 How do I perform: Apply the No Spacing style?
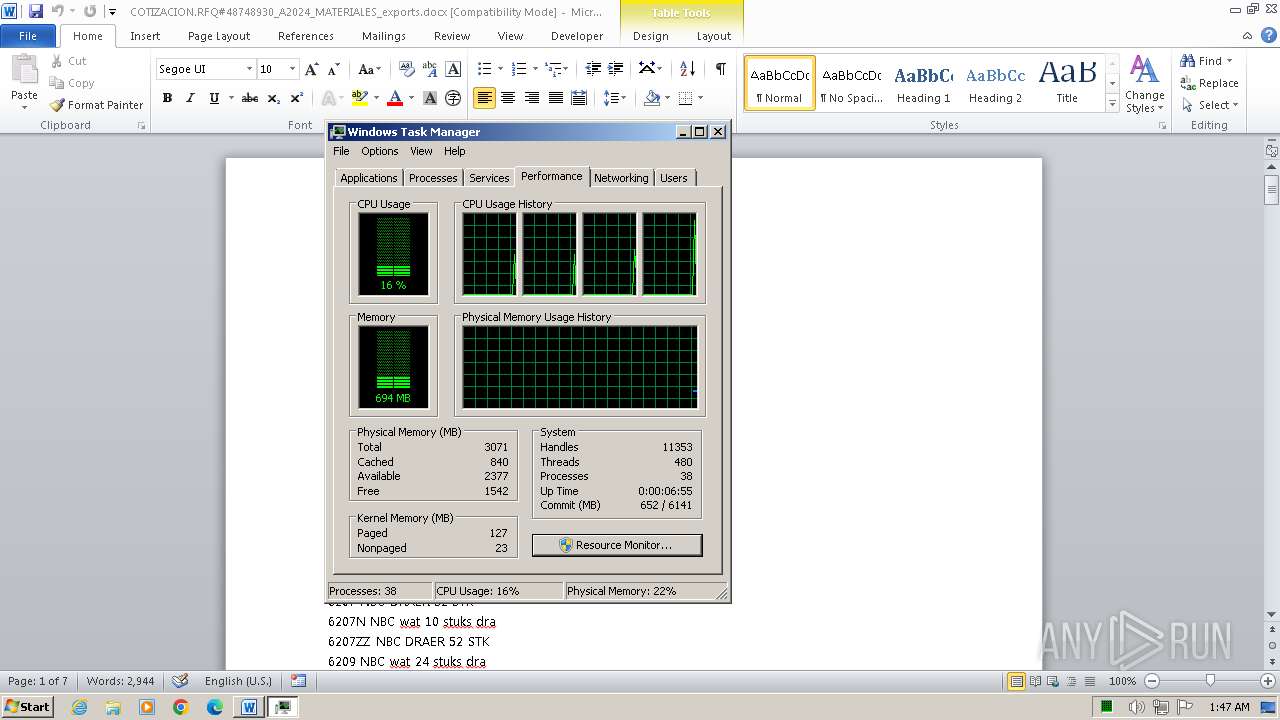(851, 83)
